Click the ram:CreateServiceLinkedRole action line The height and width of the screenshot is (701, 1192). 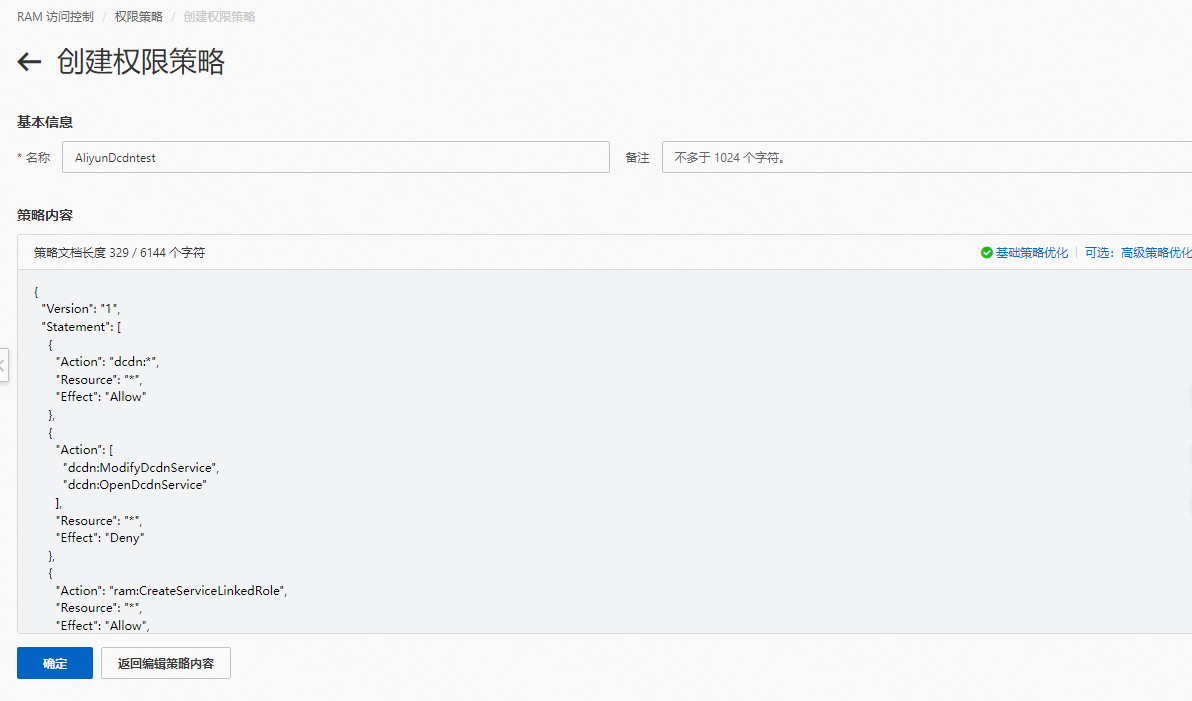pos(172,591)
